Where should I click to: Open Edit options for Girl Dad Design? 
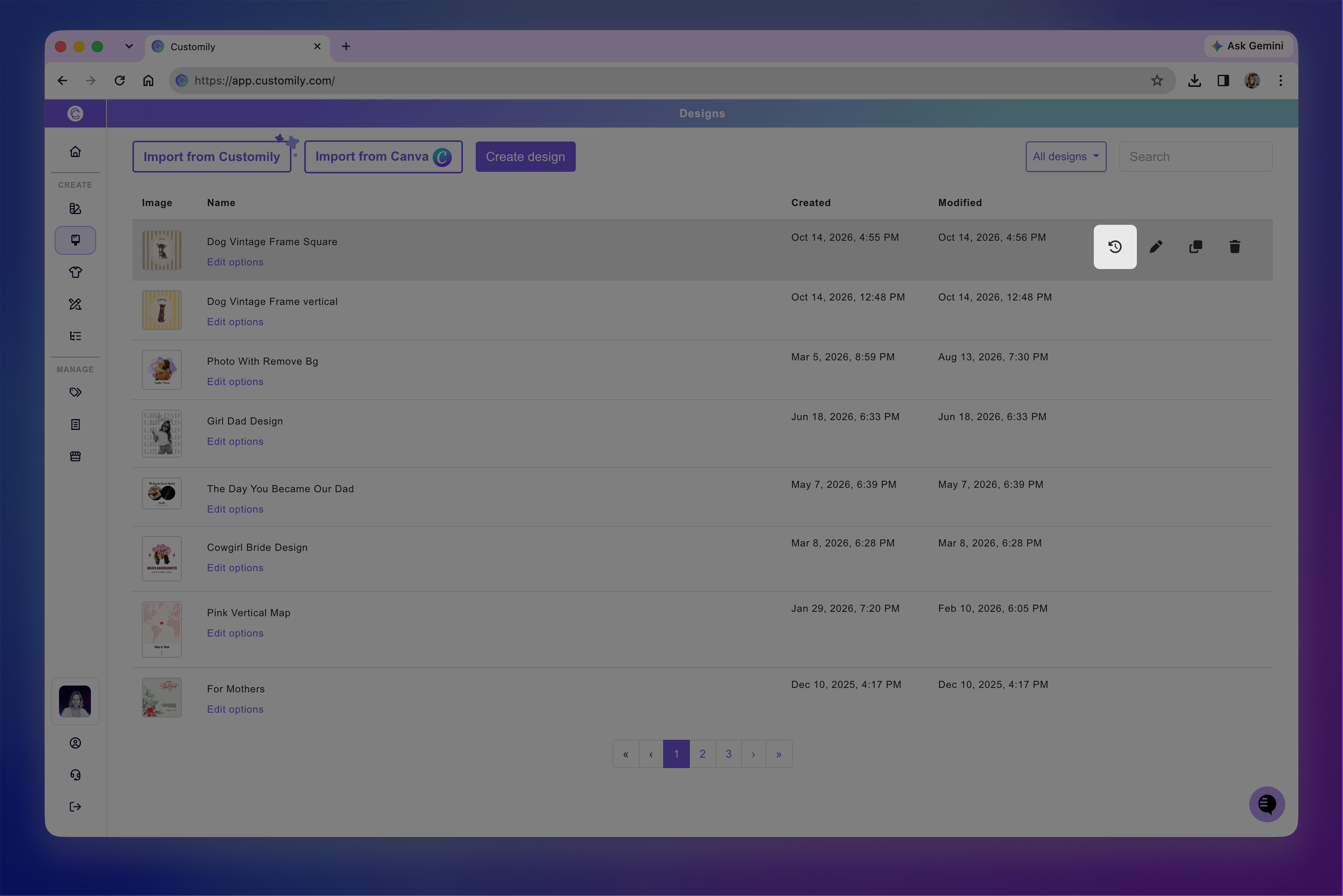tap(235, 442)
